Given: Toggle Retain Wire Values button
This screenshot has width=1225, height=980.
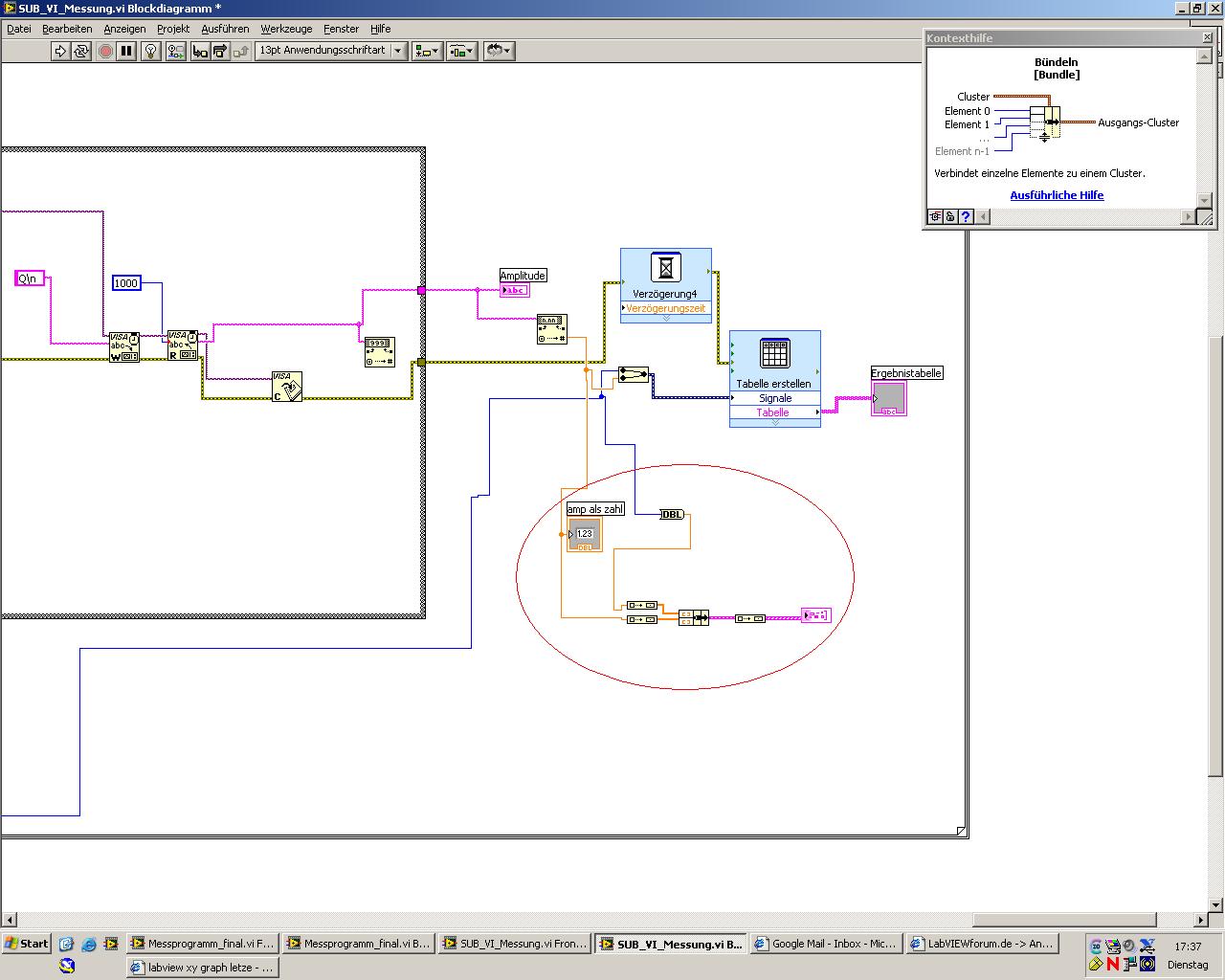Looking at the screenshot, I should pyautogui.click(x=175, y=51).
